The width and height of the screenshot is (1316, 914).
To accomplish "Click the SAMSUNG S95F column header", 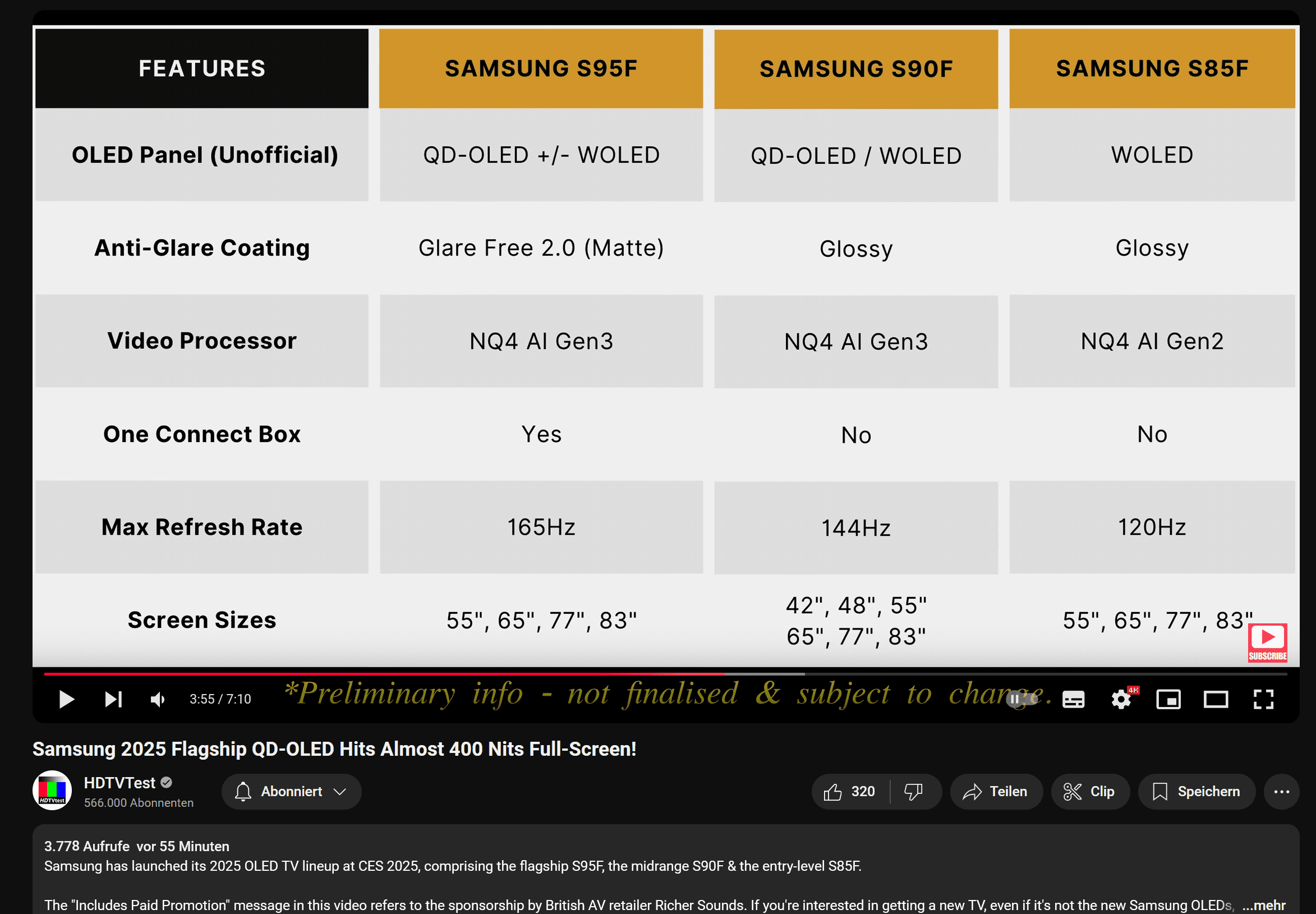I will point(541,68).
